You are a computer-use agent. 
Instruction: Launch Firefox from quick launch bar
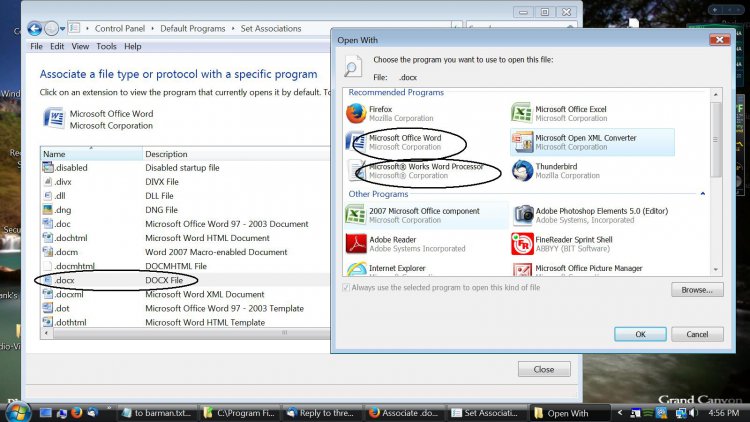tap(77, 412)
